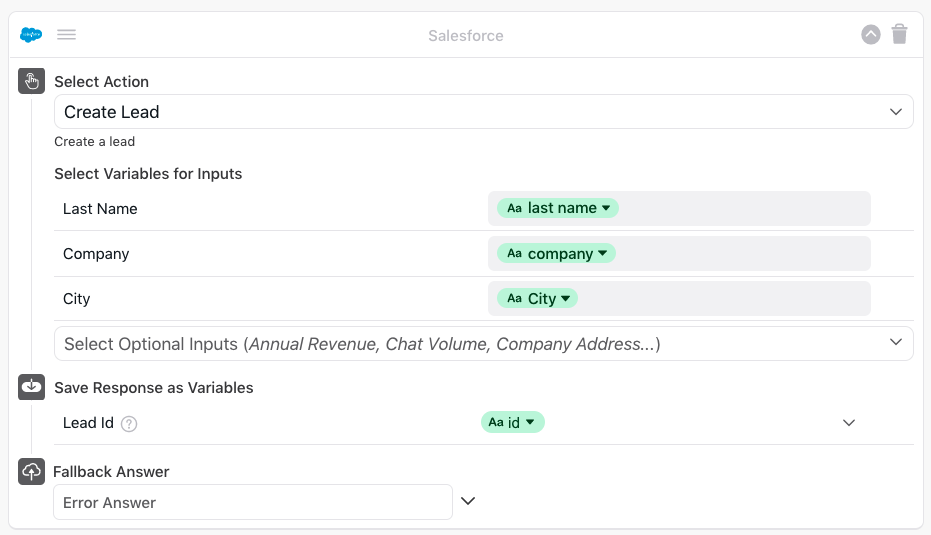Click the 'company' variable pill
Image resolution: width=931 pixels, height=535 pixels.
(x=557, y=254)
